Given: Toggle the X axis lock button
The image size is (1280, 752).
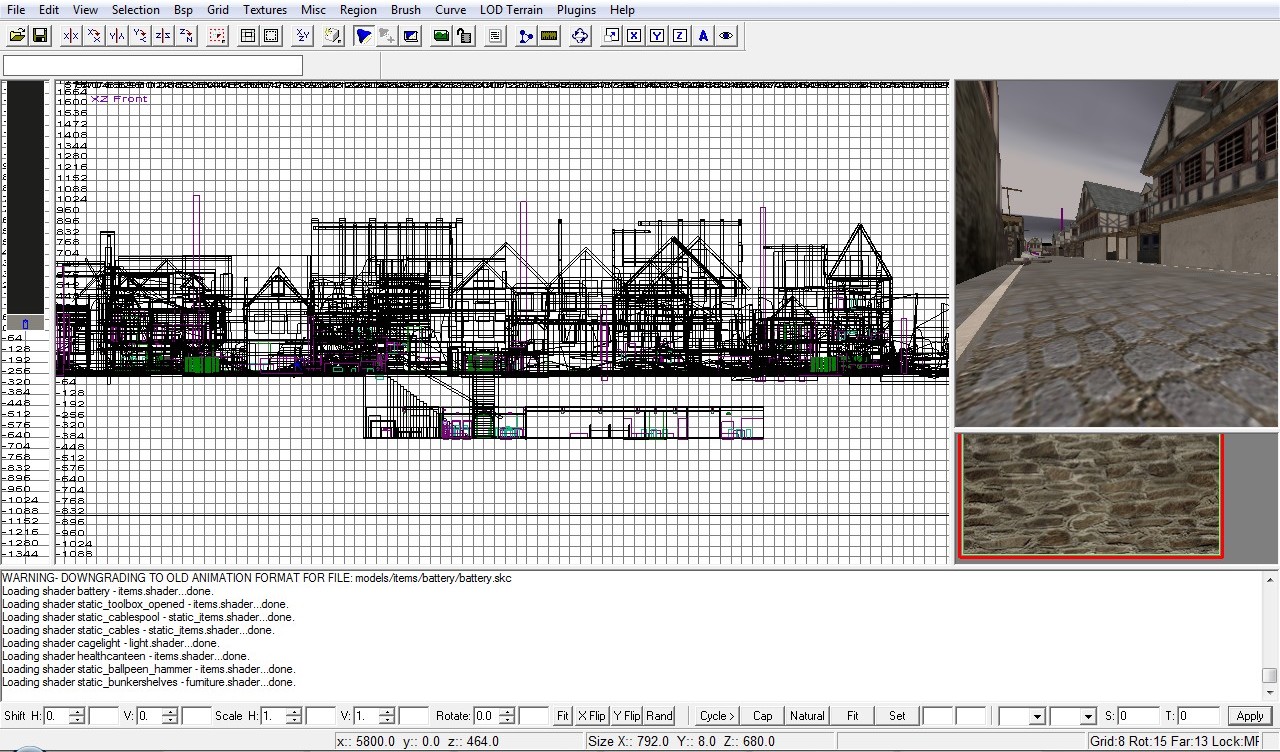Looking at the screenshot, I should [634, 36].
